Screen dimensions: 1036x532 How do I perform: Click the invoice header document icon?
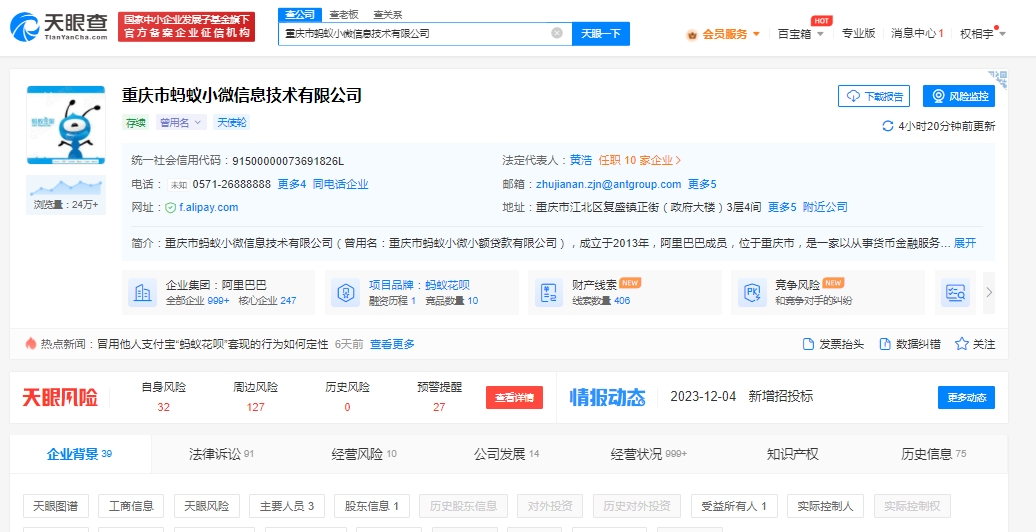pyautogui.click(x=809, y=344)
